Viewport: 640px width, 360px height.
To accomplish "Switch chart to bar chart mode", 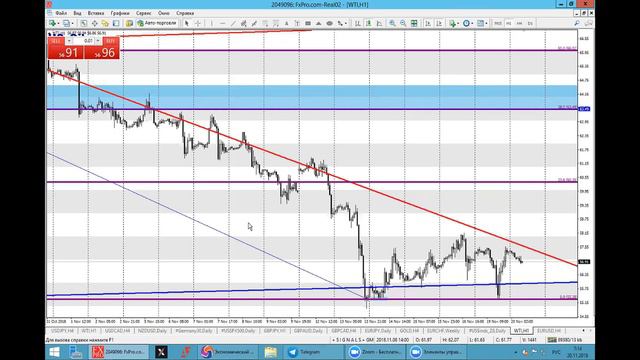I will click(358, 23).
